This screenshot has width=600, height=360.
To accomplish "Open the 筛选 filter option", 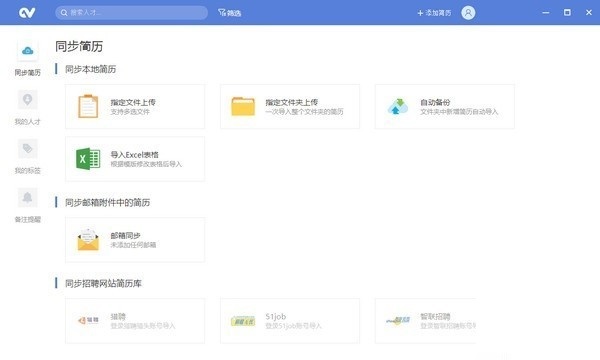I will click(x=230, y=13).
